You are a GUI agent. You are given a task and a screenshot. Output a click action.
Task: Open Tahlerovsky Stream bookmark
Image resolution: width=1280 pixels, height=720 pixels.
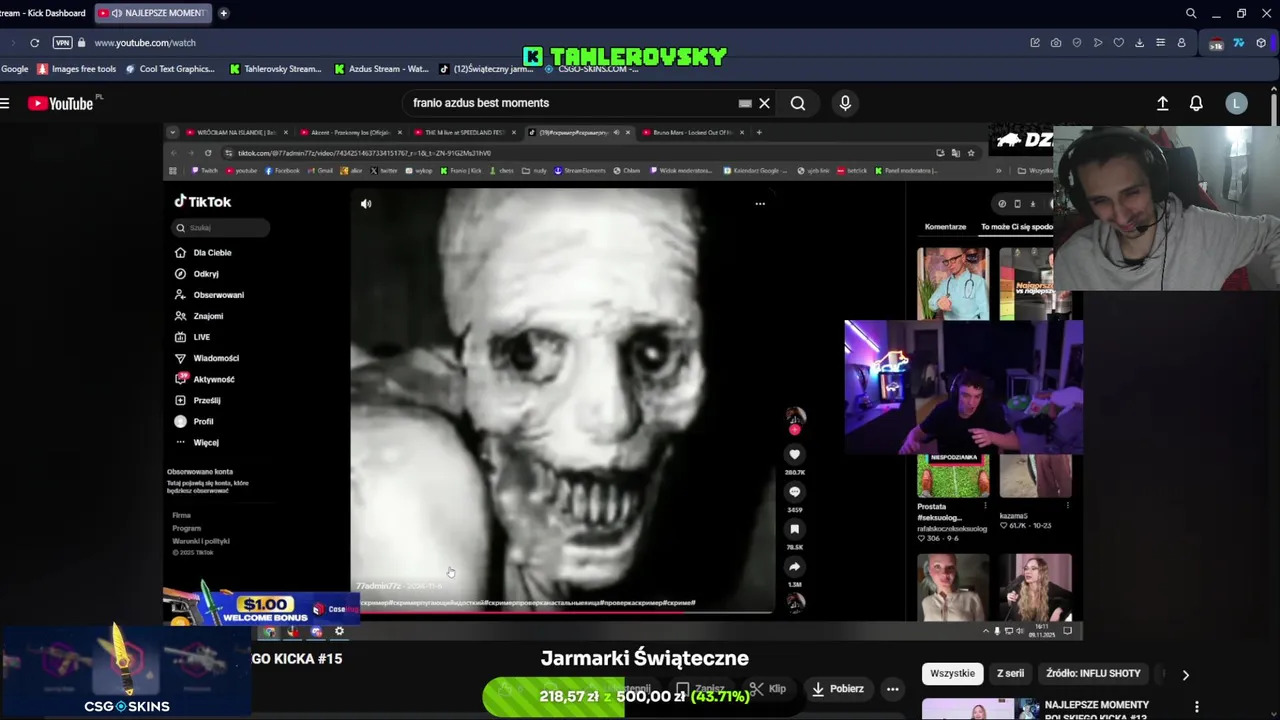276,69
